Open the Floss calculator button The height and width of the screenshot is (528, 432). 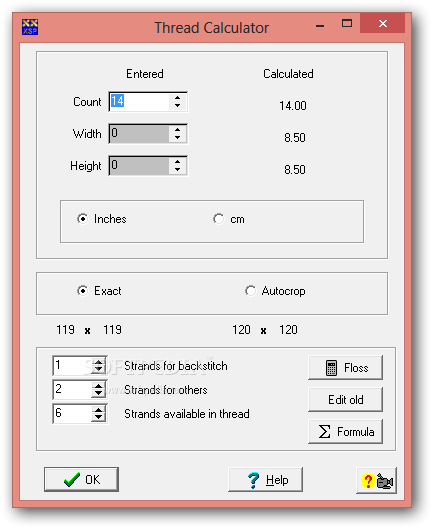click(x=345, y=367)
